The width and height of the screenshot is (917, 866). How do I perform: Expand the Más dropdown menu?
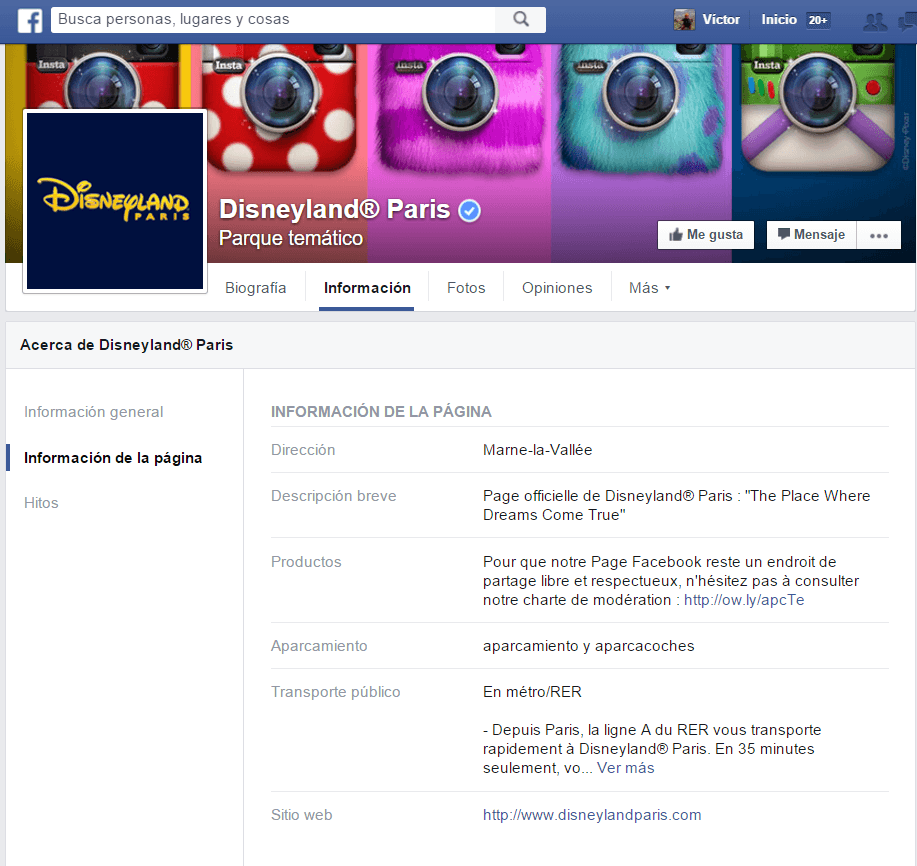pyautogui.click(x=649, y=288)
